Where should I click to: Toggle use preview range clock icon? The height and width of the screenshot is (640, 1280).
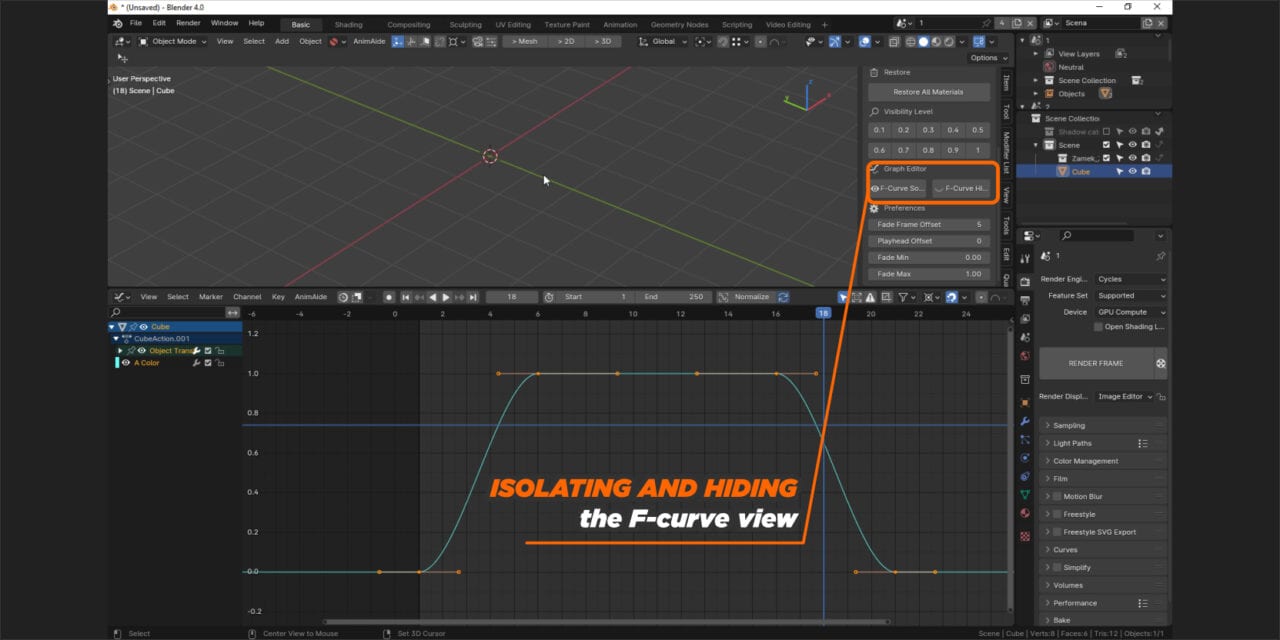(549, 297)
